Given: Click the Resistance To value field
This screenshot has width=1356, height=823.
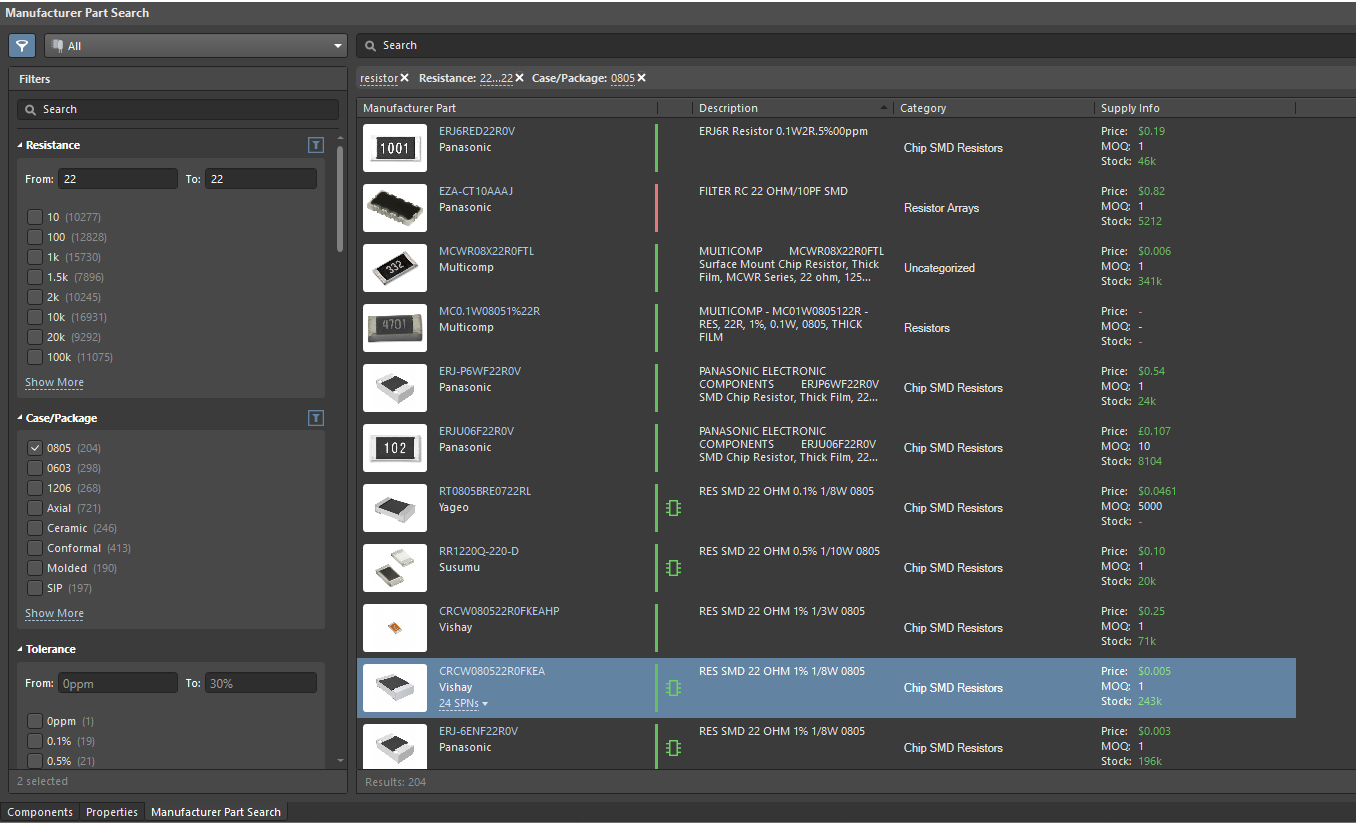Looking at the screenshot, I should pyautogui.click(x=261, y=179).
